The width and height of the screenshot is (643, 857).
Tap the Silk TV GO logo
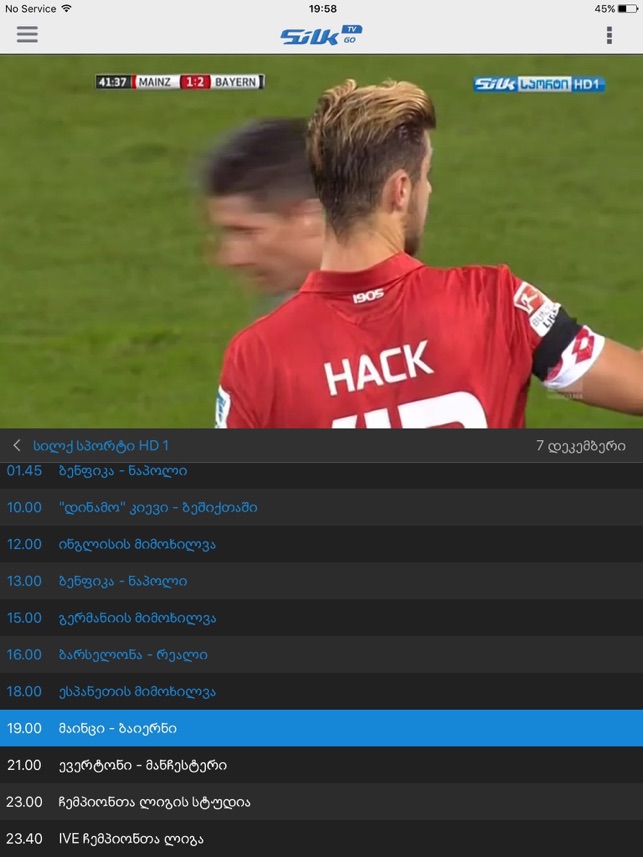[322, 35]
